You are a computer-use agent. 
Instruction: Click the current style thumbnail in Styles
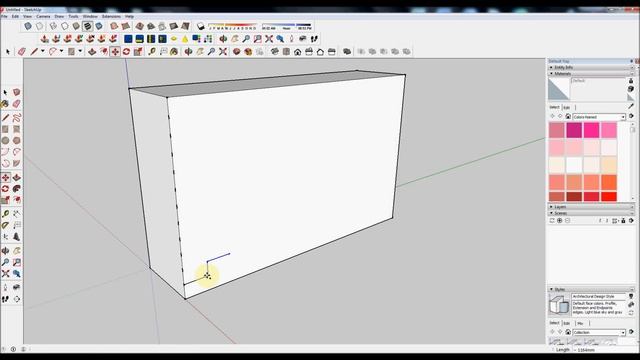click(x=558, y=304)
